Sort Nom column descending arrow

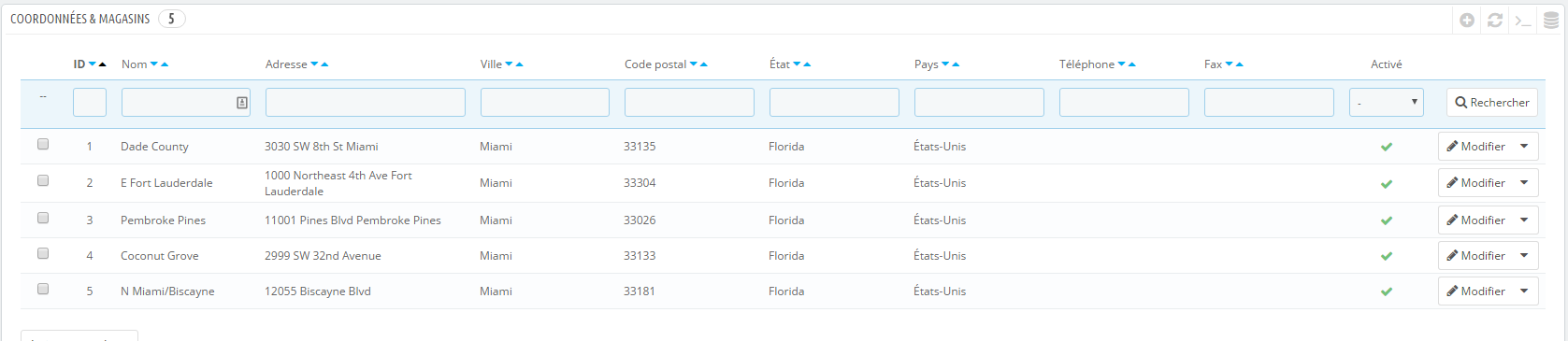coord(154,64)
